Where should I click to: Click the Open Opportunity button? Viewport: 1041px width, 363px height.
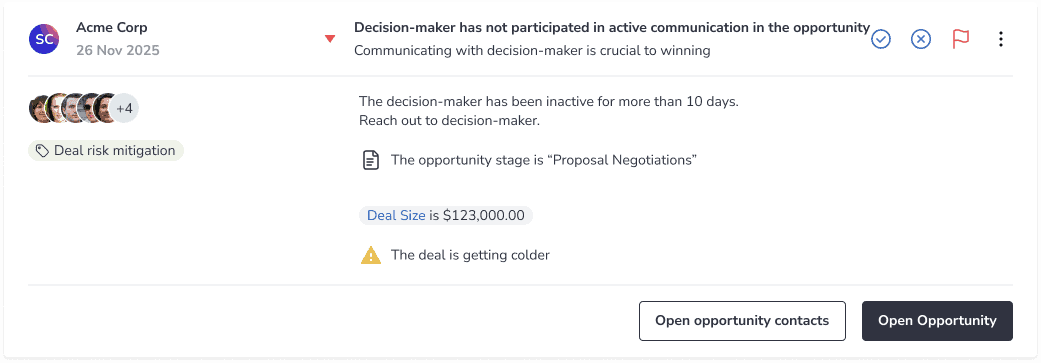937,321
